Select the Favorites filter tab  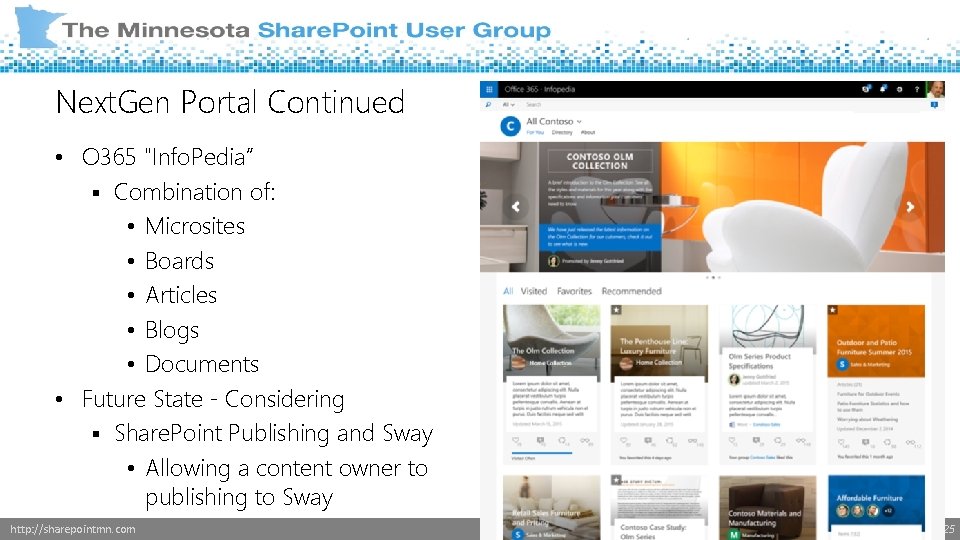tap(574, 291)
